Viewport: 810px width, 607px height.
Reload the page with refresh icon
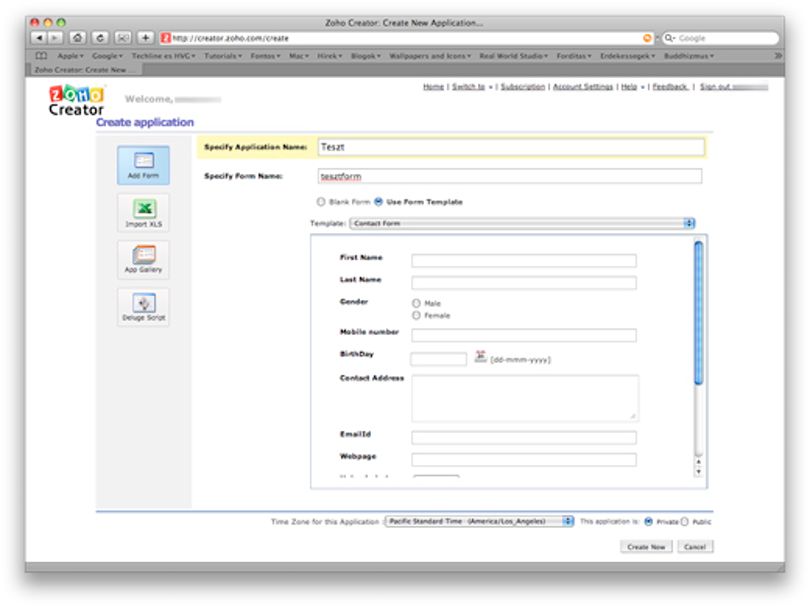click(100, 38)
